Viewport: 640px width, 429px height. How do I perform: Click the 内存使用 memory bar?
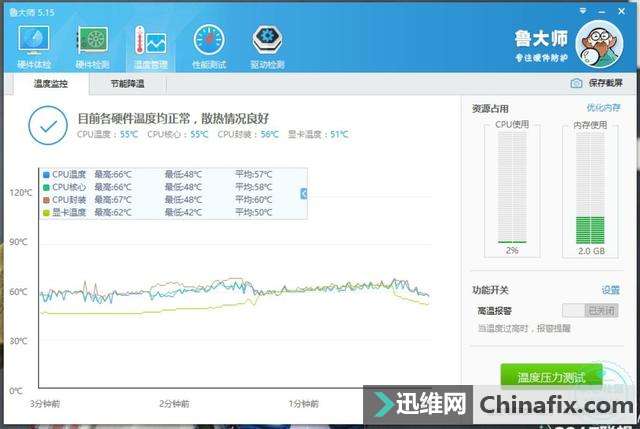coord(590,188)
